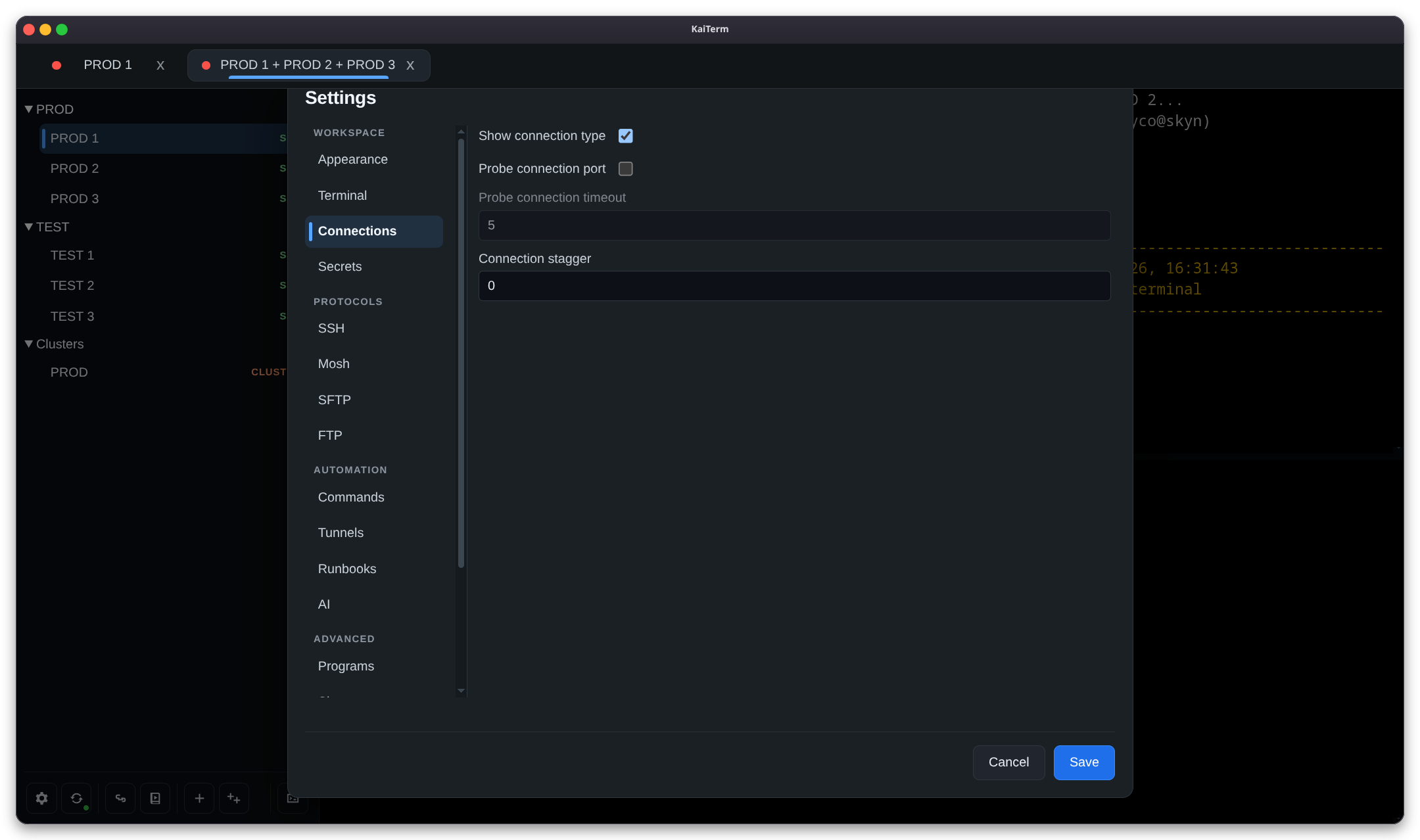Click the double-plus add multiple icon
Screen dimensions: 1420x840
pyautogui.click(x=234, y=798)
